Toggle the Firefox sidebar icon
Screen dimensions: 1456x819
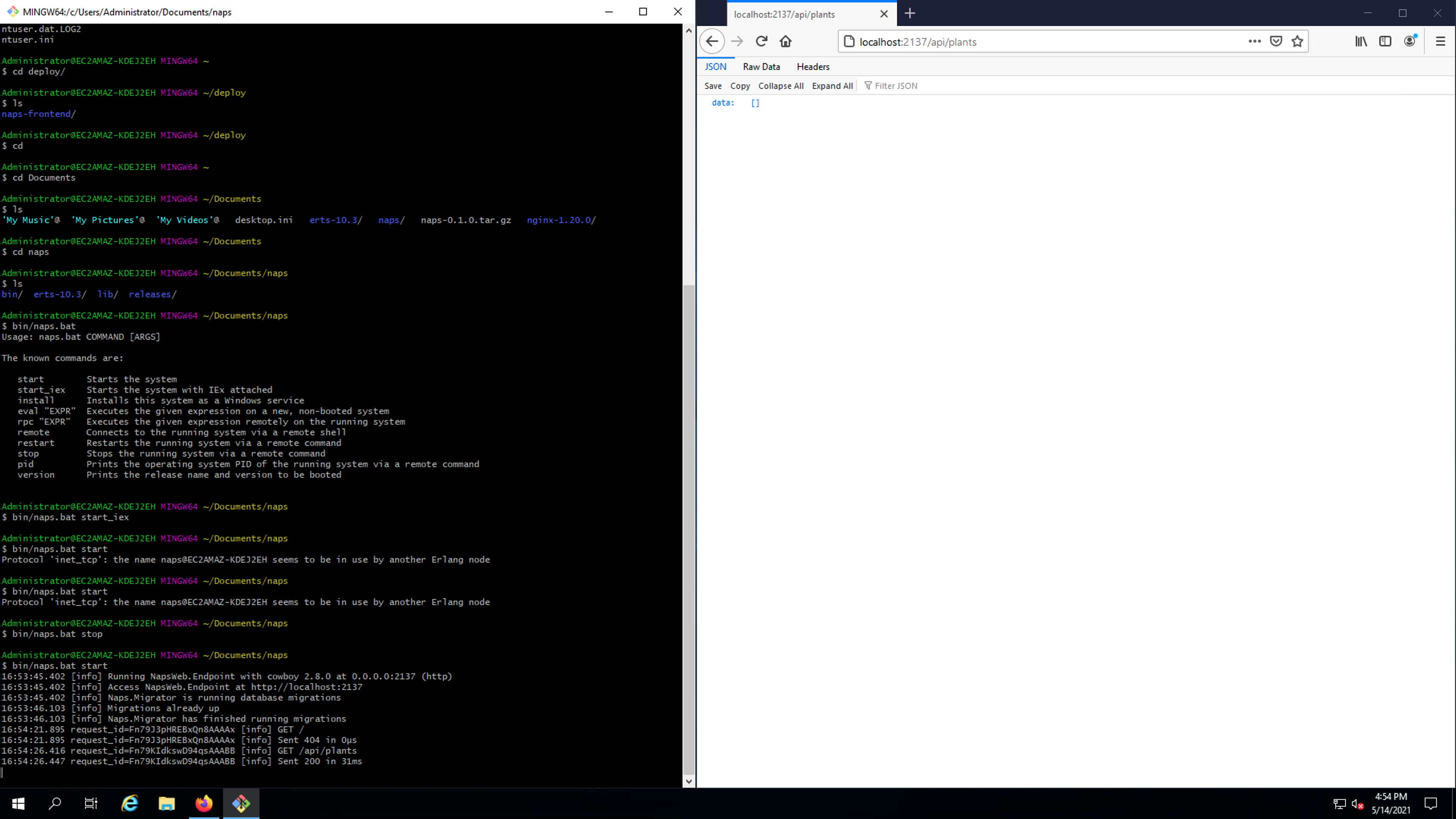pyautogui.click(x=1385, y=41)
